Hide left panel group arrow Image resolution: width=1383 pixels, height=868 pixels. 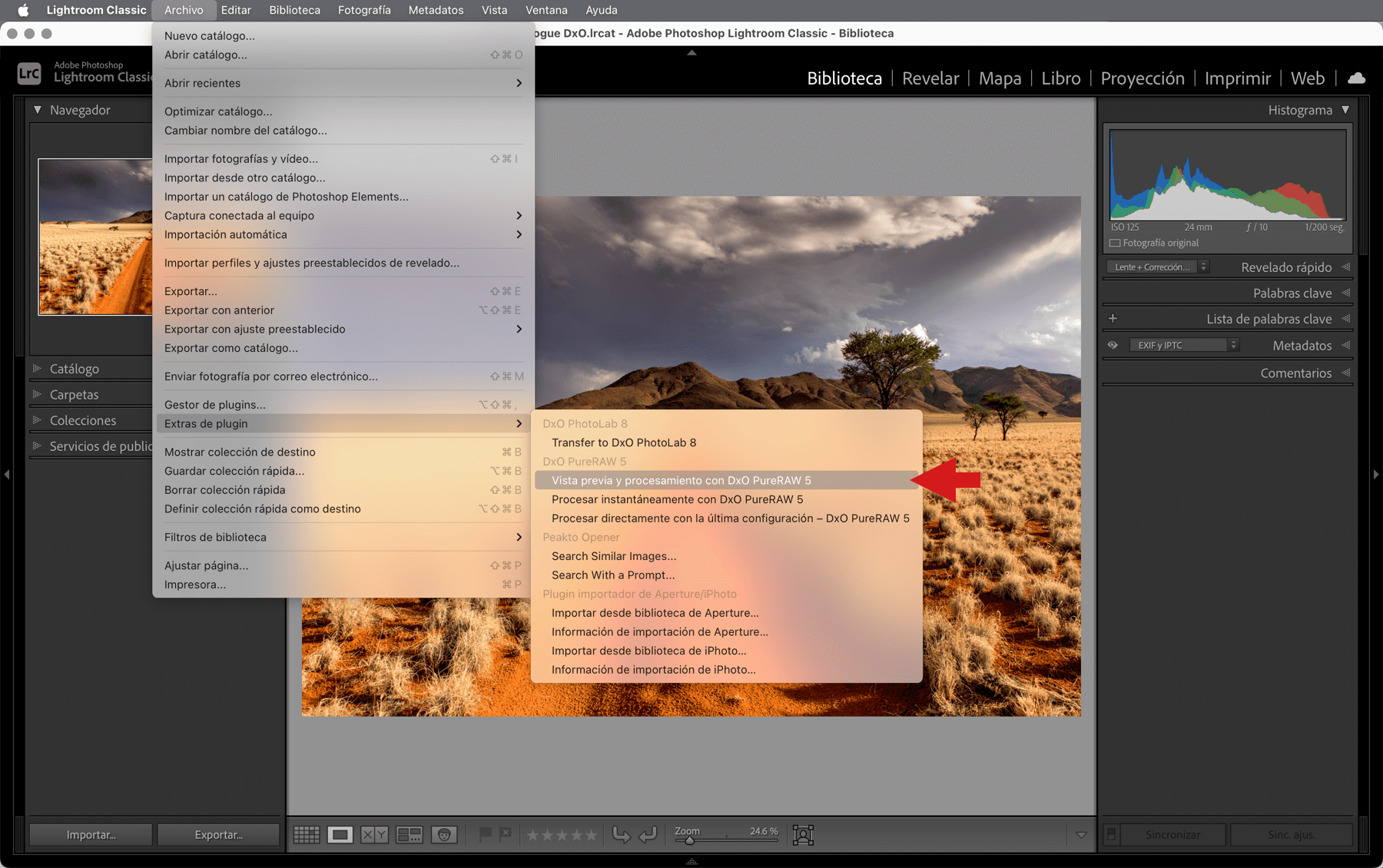7,475
